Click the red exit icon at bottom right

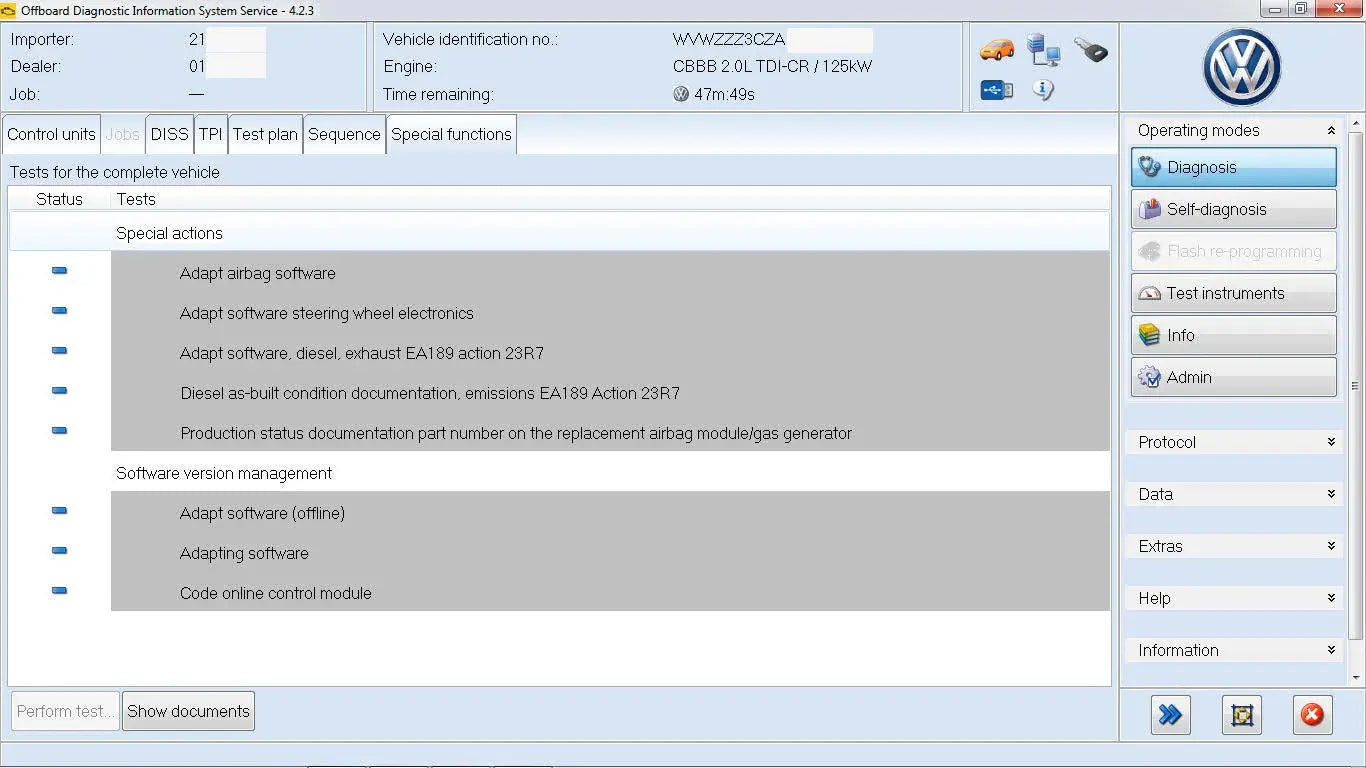pyautogui.click(x=1312, y=714)
